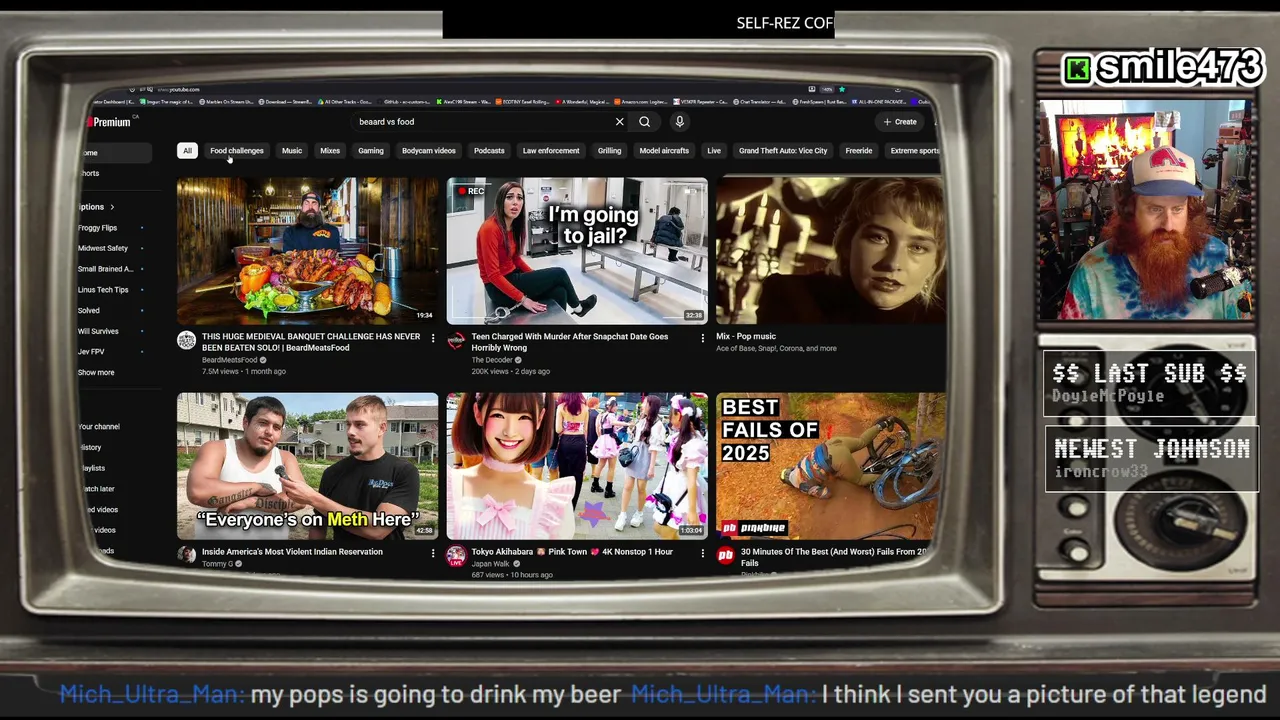Select the All filter chip
This screenshot has width=1280, height=720.
tap(187, 151)
